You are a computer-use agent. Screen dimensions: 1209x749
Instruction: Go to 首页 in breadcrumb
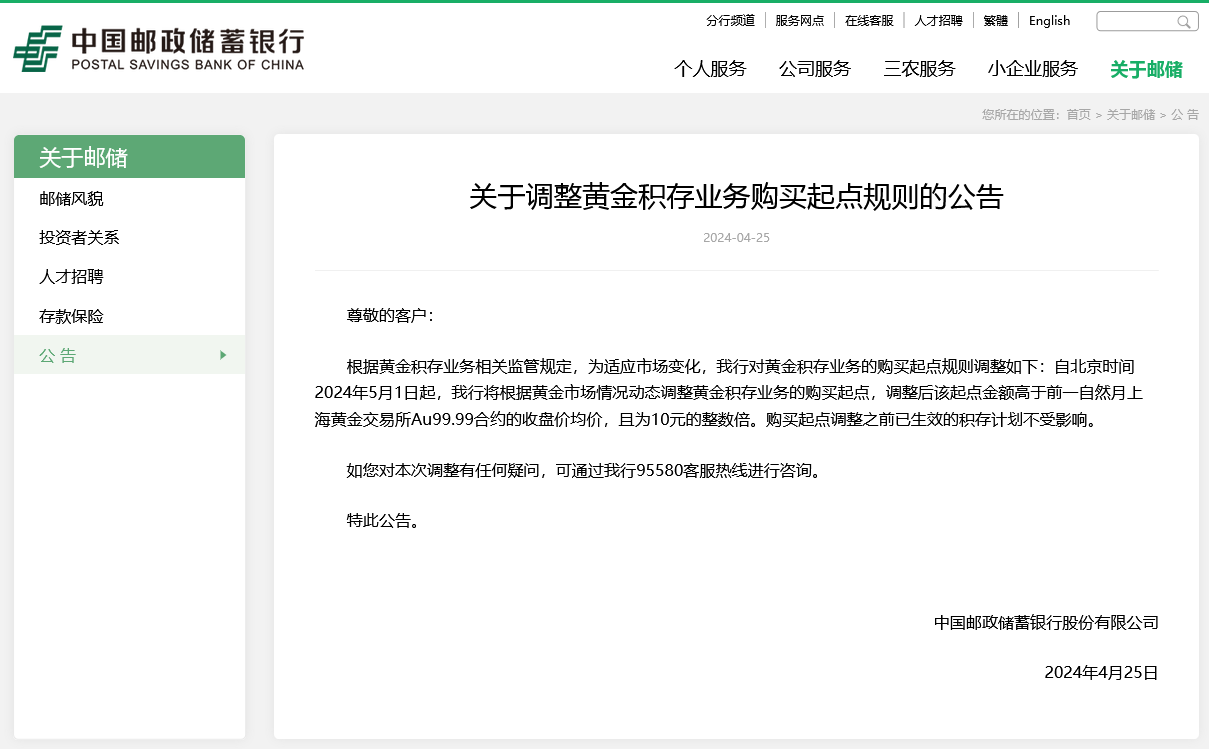pos(1079,115)
